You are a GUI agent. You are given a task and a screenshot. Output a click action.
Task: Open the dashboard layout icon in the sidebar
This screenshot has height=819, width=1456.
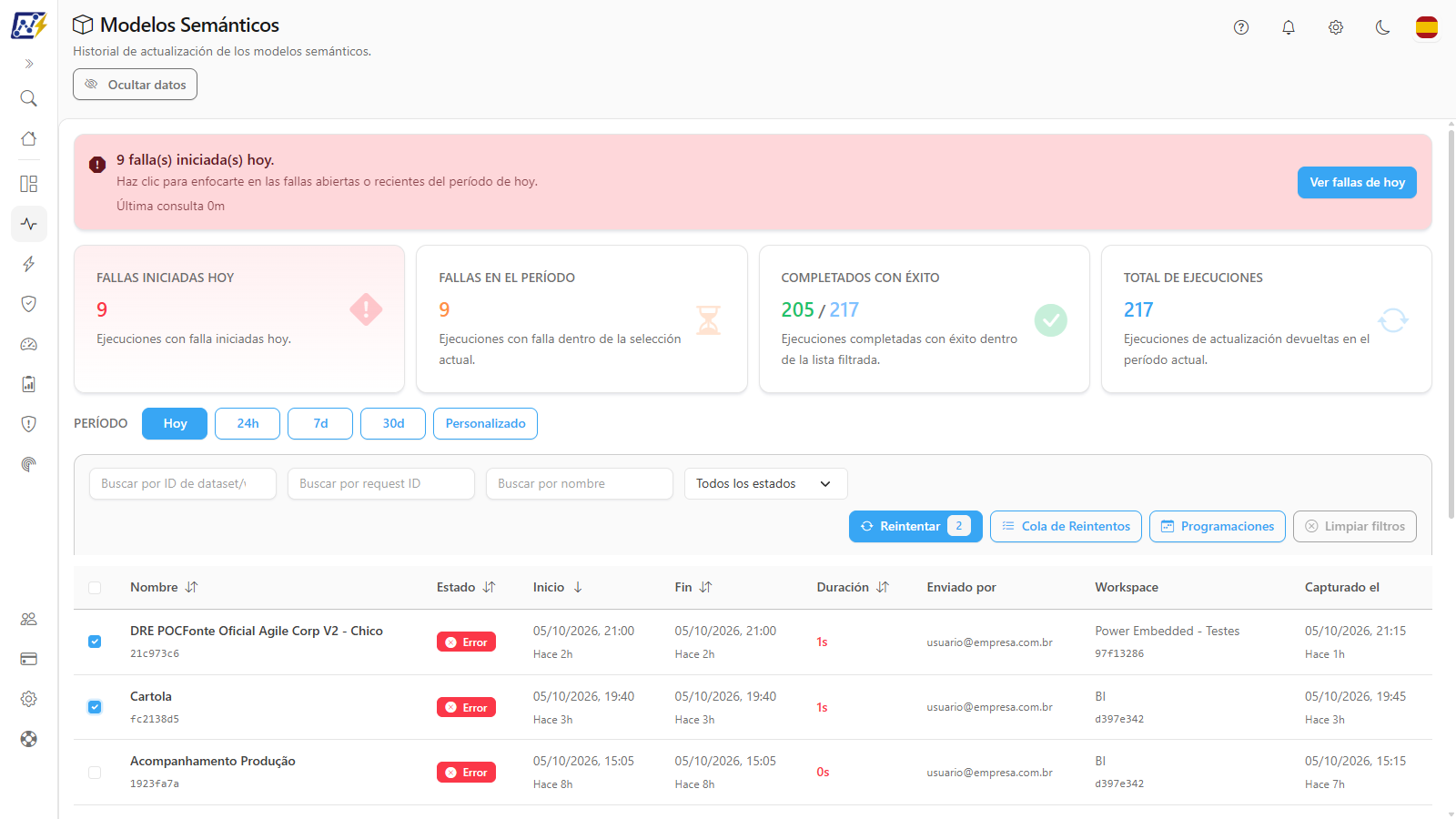pyautogui.click(x=29, y=184)
